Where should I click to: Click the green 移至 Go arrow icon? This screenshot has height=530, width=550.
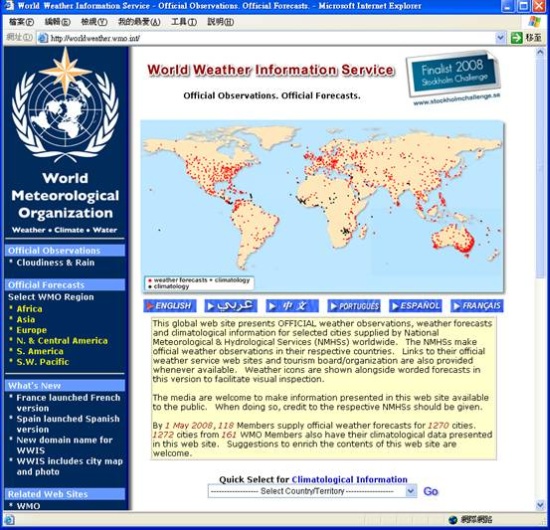[x=516, y=38]
